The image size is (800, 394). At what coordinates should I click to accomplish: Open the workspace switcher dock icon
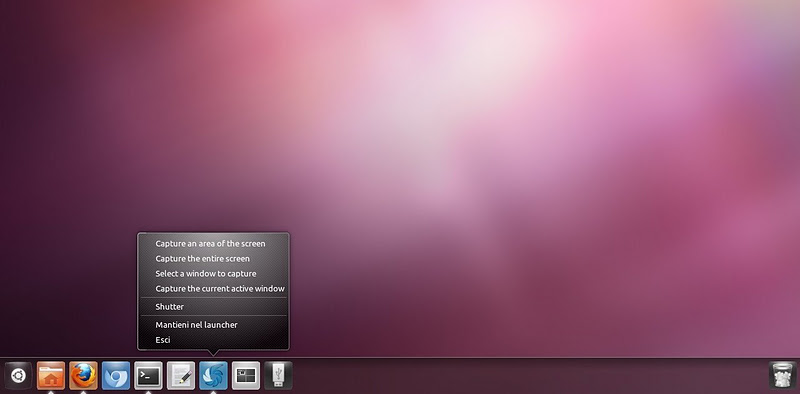tap(246, 376)
